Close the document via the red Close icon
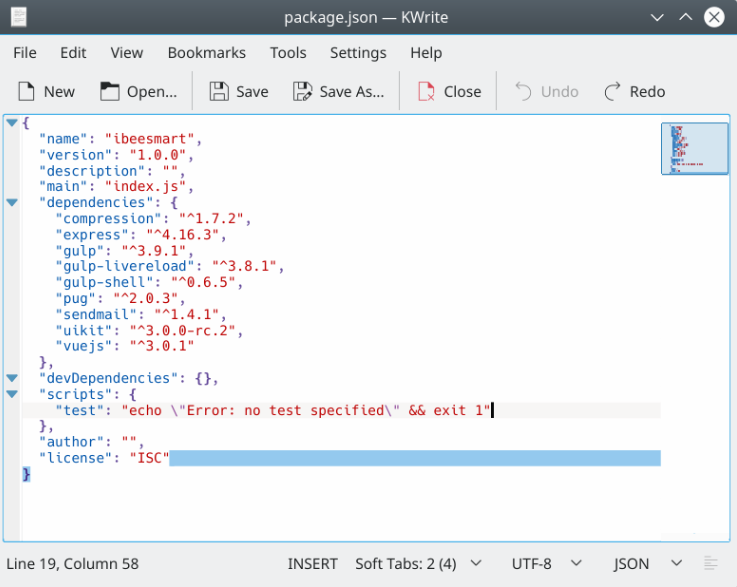737x587 pixels. (426, 91)
